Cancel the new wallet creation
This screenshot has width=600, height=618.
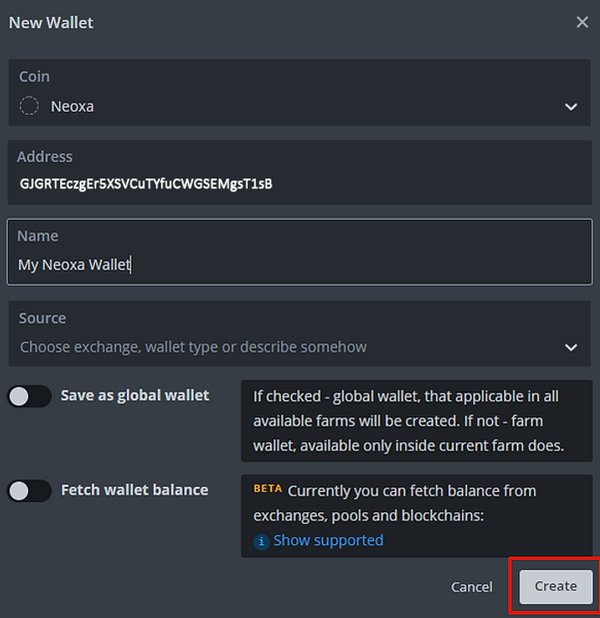(471, 587)
